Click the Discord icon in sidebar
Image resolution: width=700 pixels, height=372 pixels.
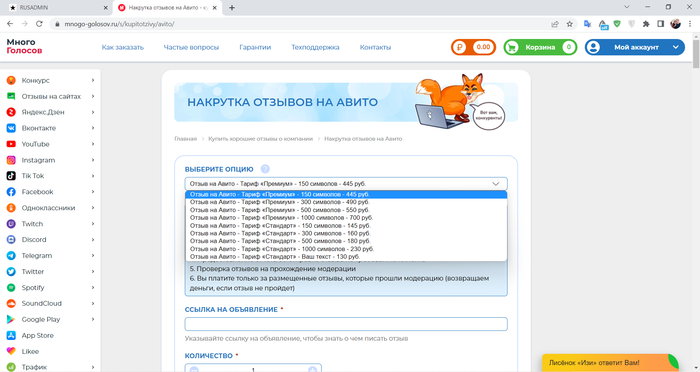pos(11,240)
